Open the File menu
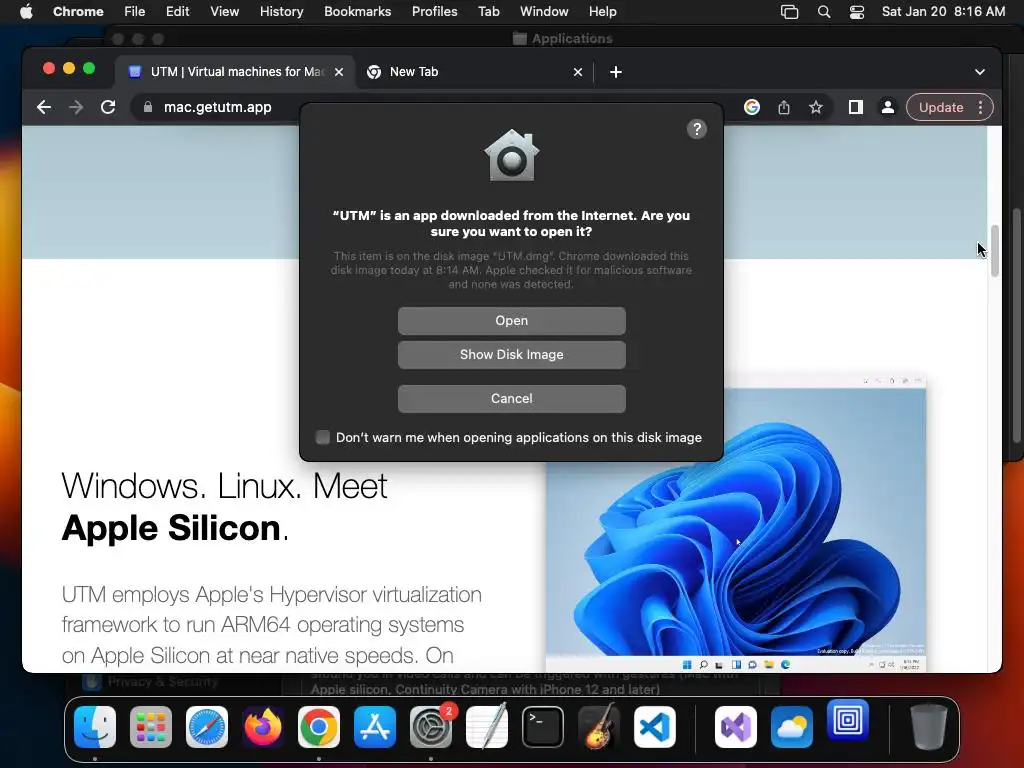Image resolution: width=1024 pixels, height=768 pixels. coord(135,11)
